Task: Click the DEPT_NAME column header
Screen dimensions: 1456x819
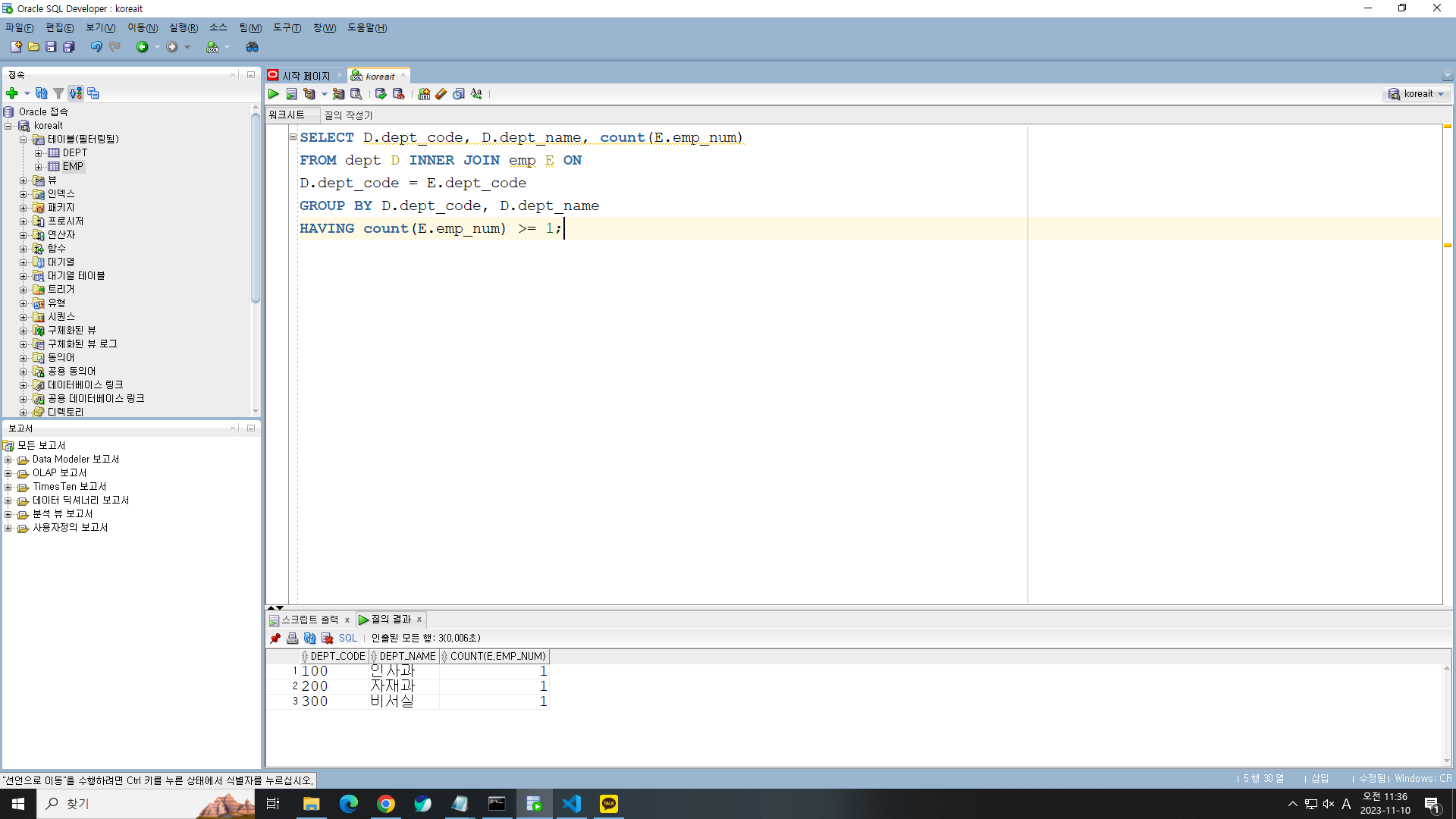Action: [406, 657]
